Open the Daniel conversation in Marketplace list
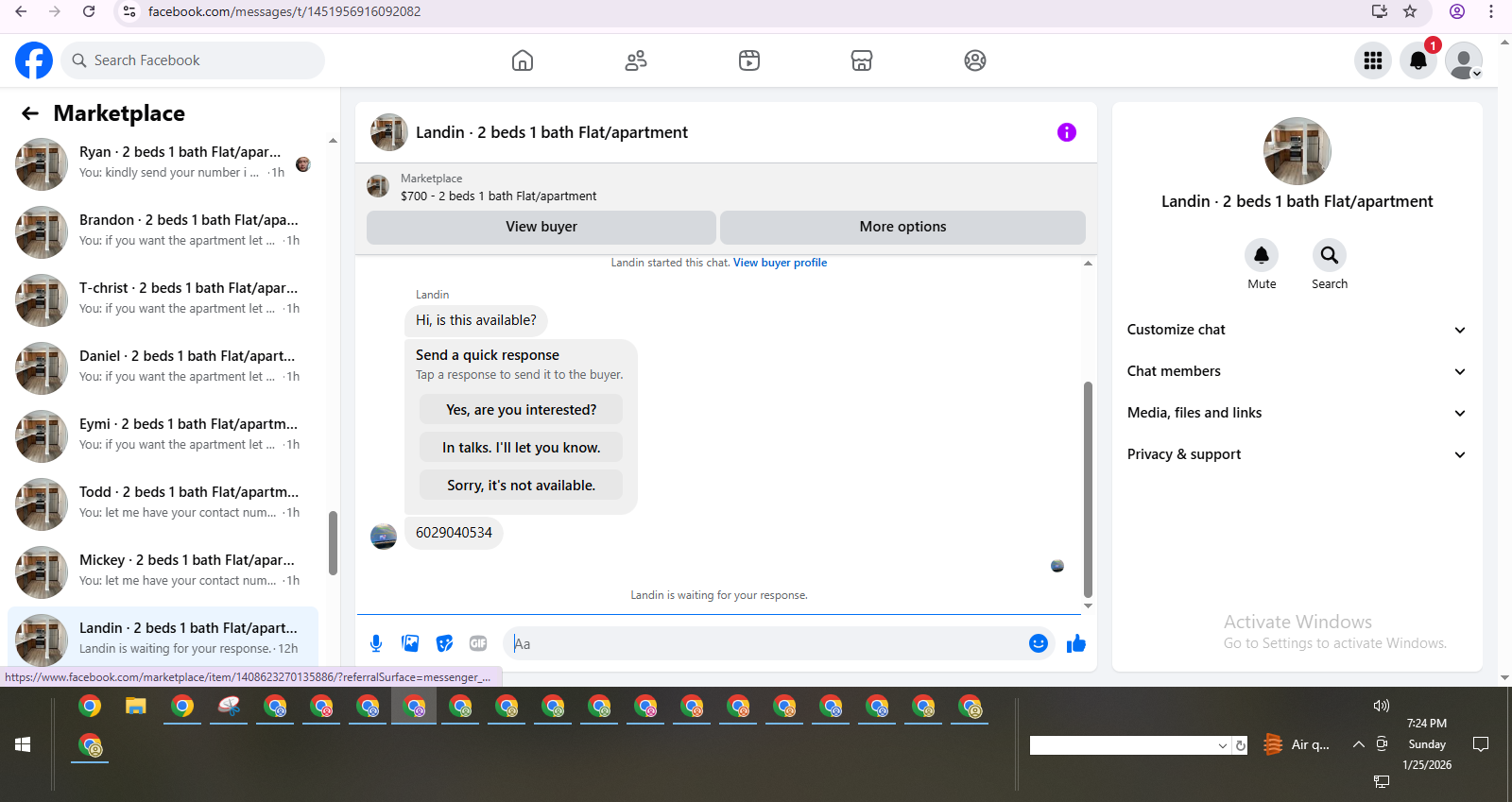 tap(163, 368)
